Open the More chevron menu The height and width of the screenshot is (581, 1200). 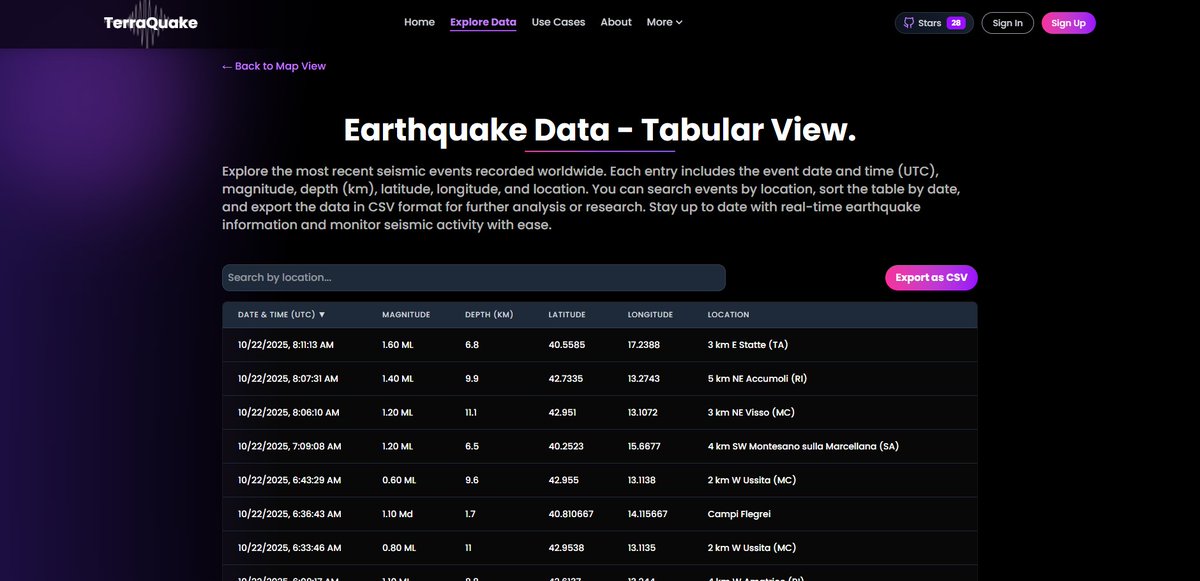coord(679,22)
